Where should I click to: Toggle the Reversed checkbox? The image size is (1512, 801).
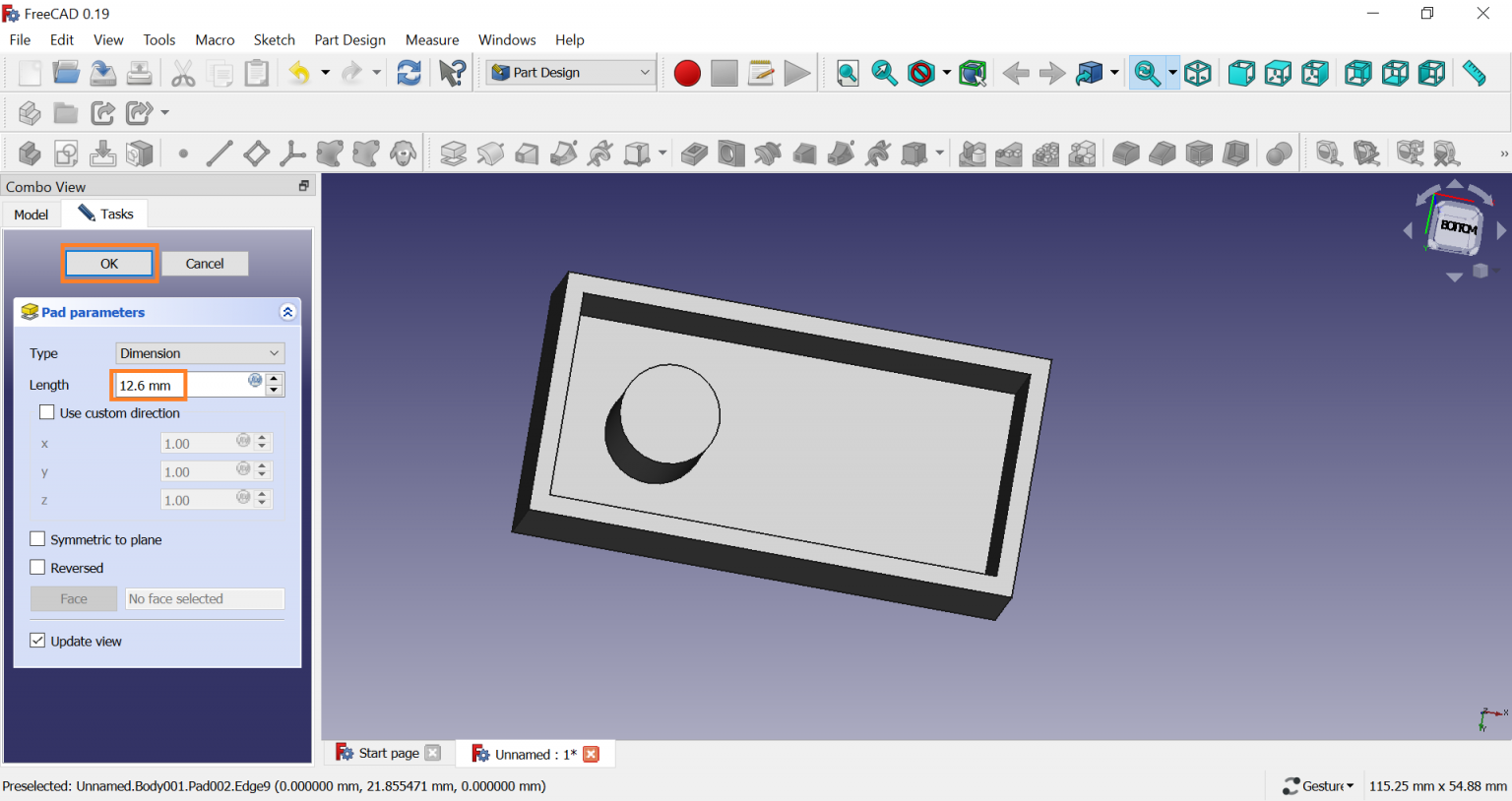pyautogui.click(x=38, y=568)
